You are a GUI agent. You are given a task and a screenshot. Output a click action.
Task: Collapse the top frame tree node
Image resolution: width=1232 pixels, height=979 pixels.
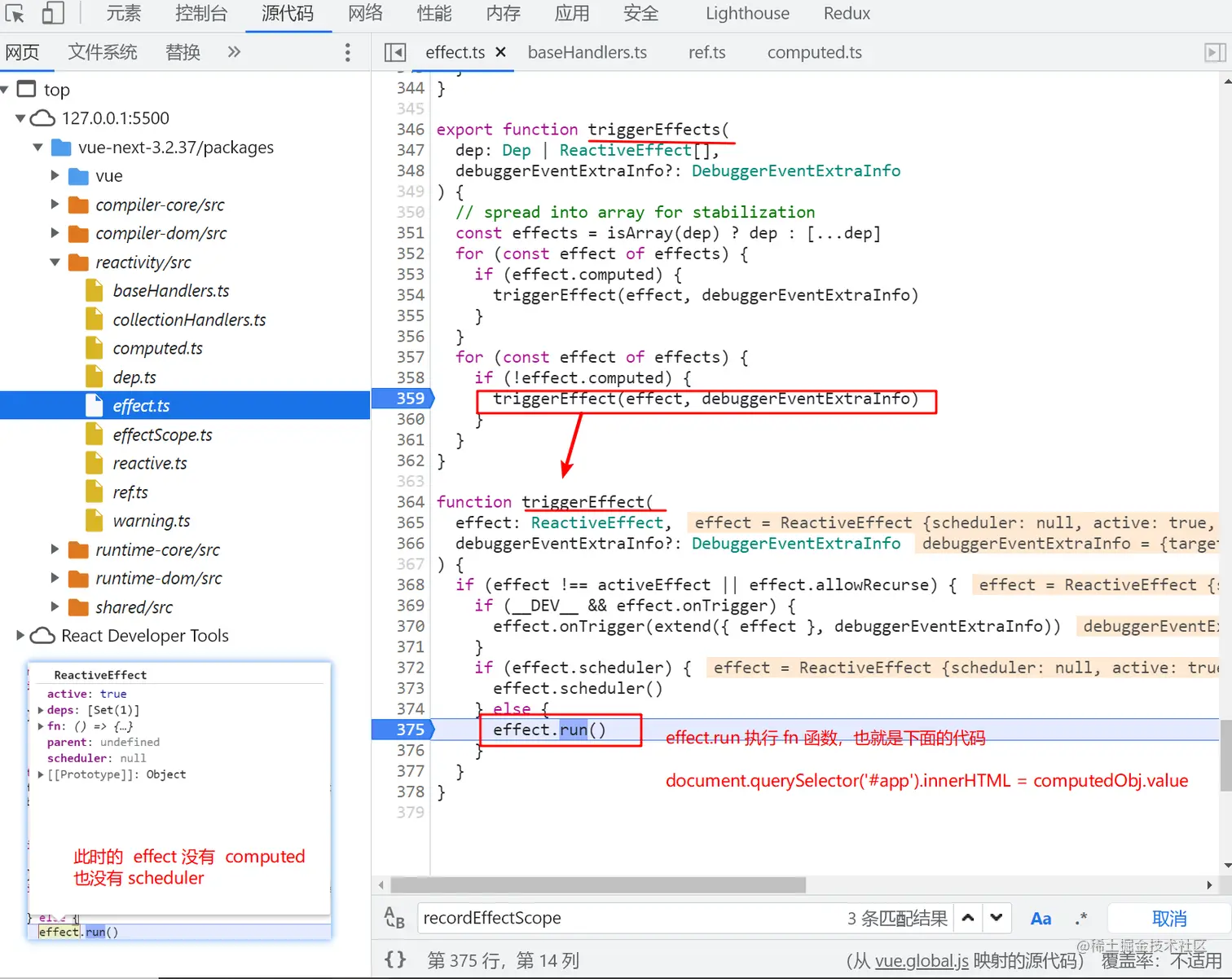click(x=5, y=89)
